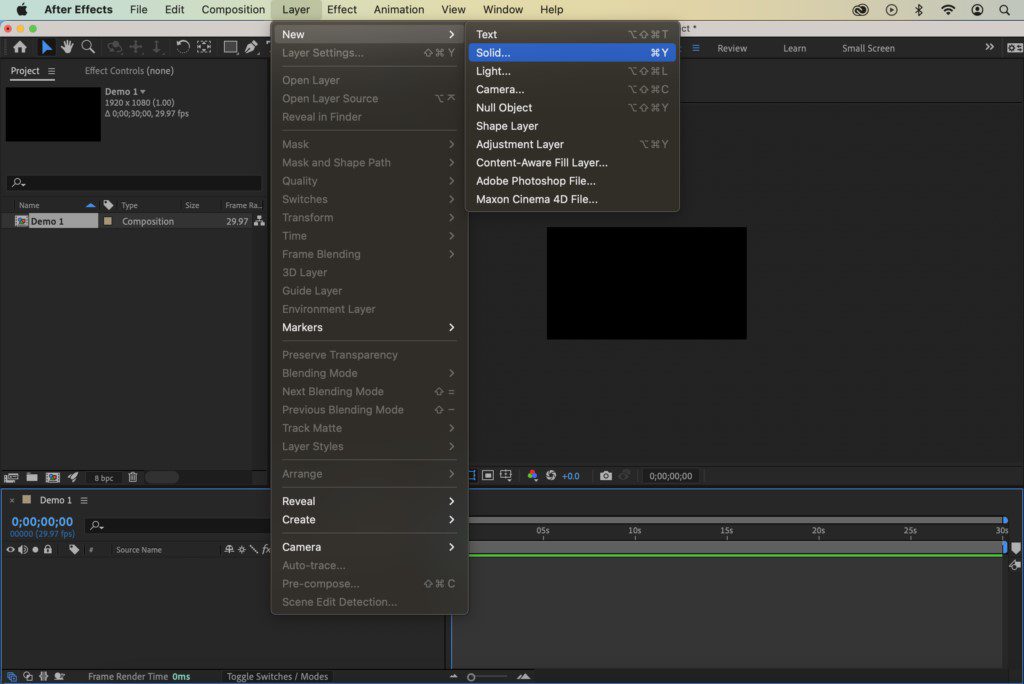This screenshot has width=1024, height=684.
Task: Open the Composition menu in menu bar
Action: pyautogui.click(x=233, y=10)
